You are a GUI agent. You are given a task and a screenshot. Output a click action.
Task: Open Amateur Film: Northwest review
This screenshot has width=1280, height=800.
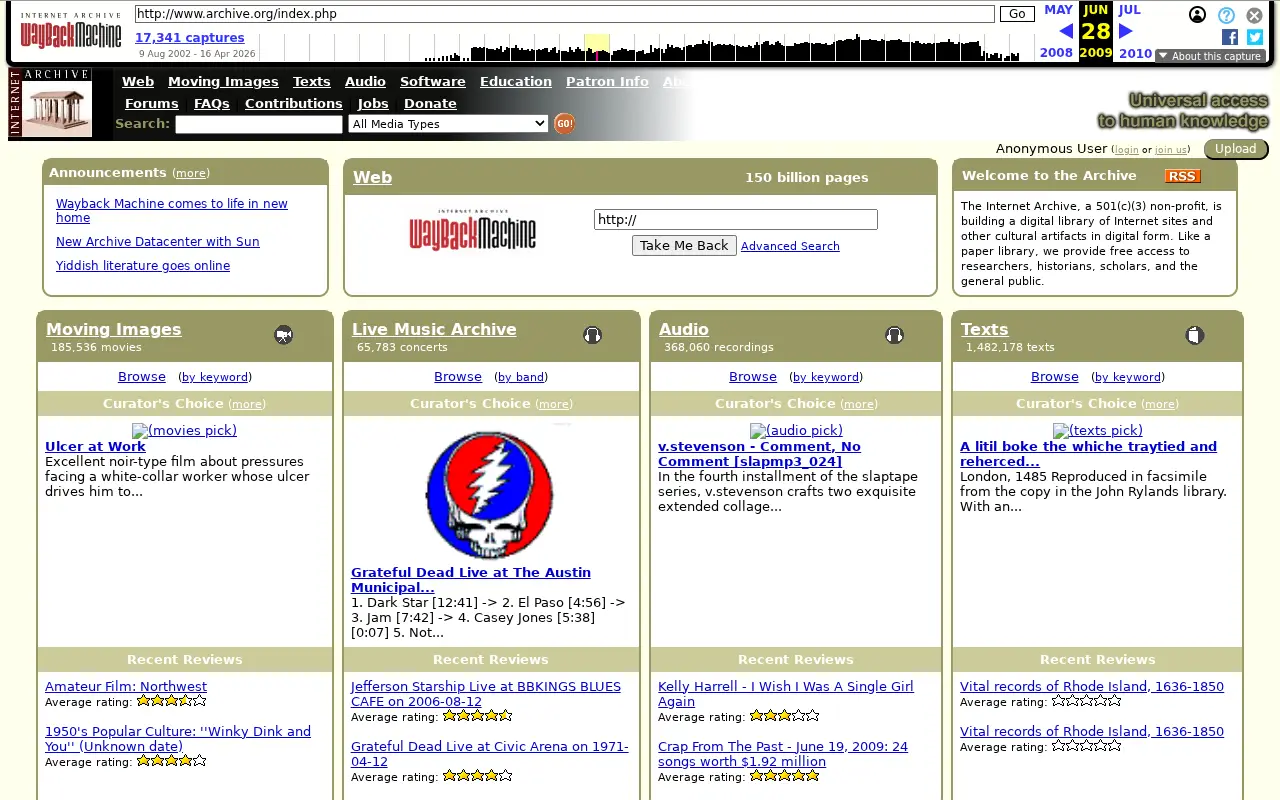coord(126,687)
